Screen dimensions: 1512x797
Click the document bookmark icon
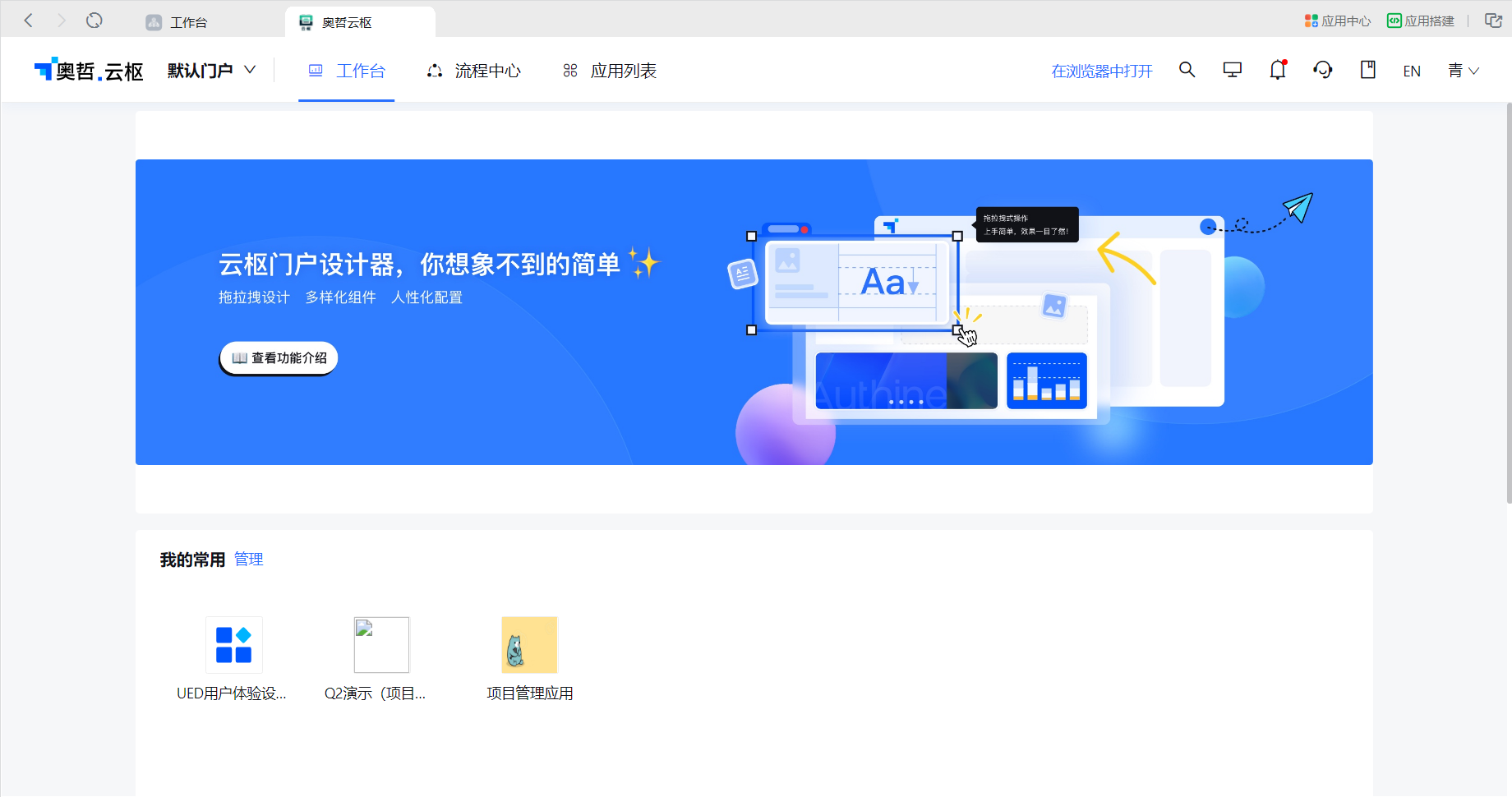1368,70
